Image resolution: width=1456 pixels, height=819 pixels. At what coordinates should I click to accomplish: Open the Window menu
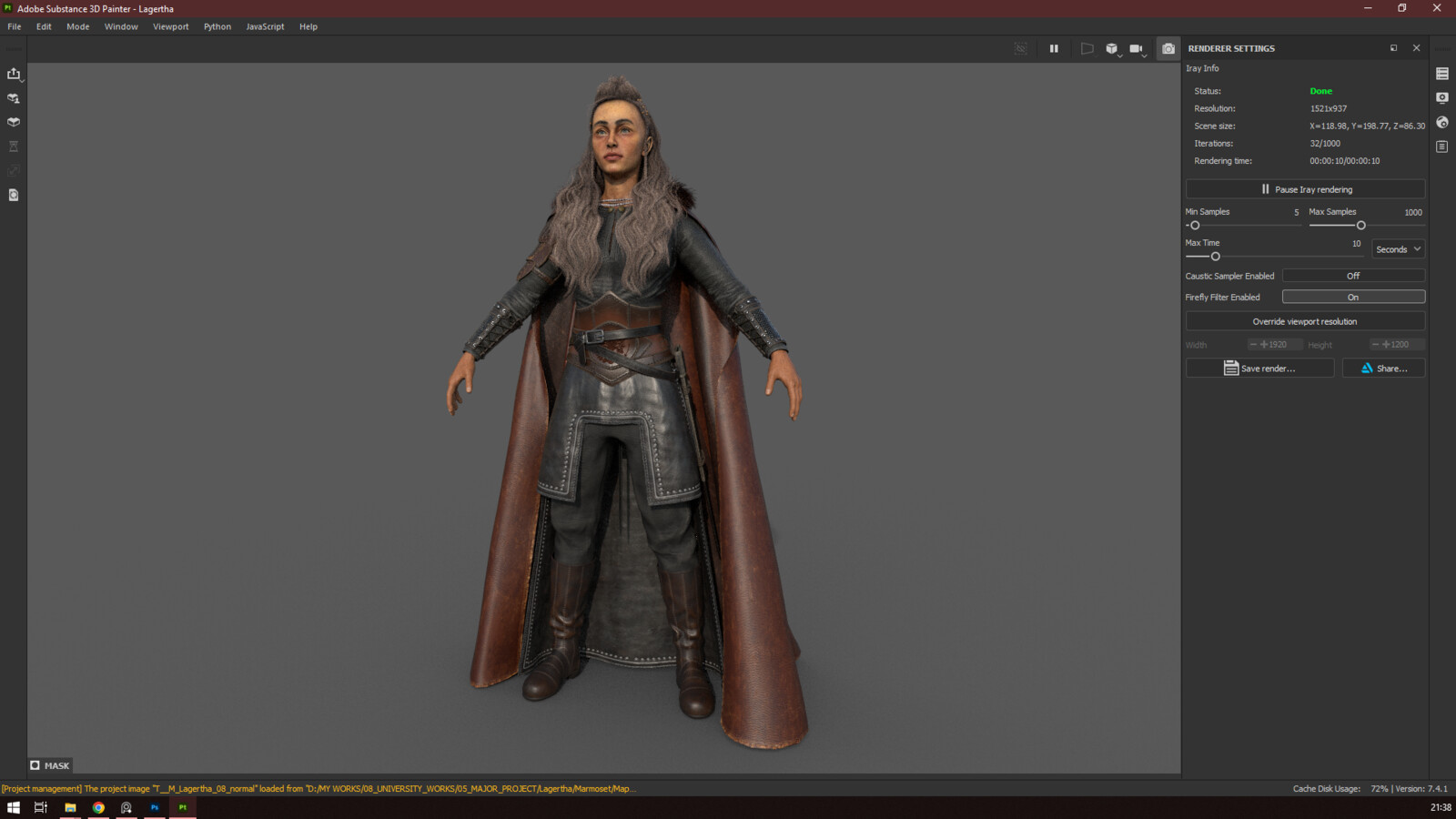pos(121,26)
